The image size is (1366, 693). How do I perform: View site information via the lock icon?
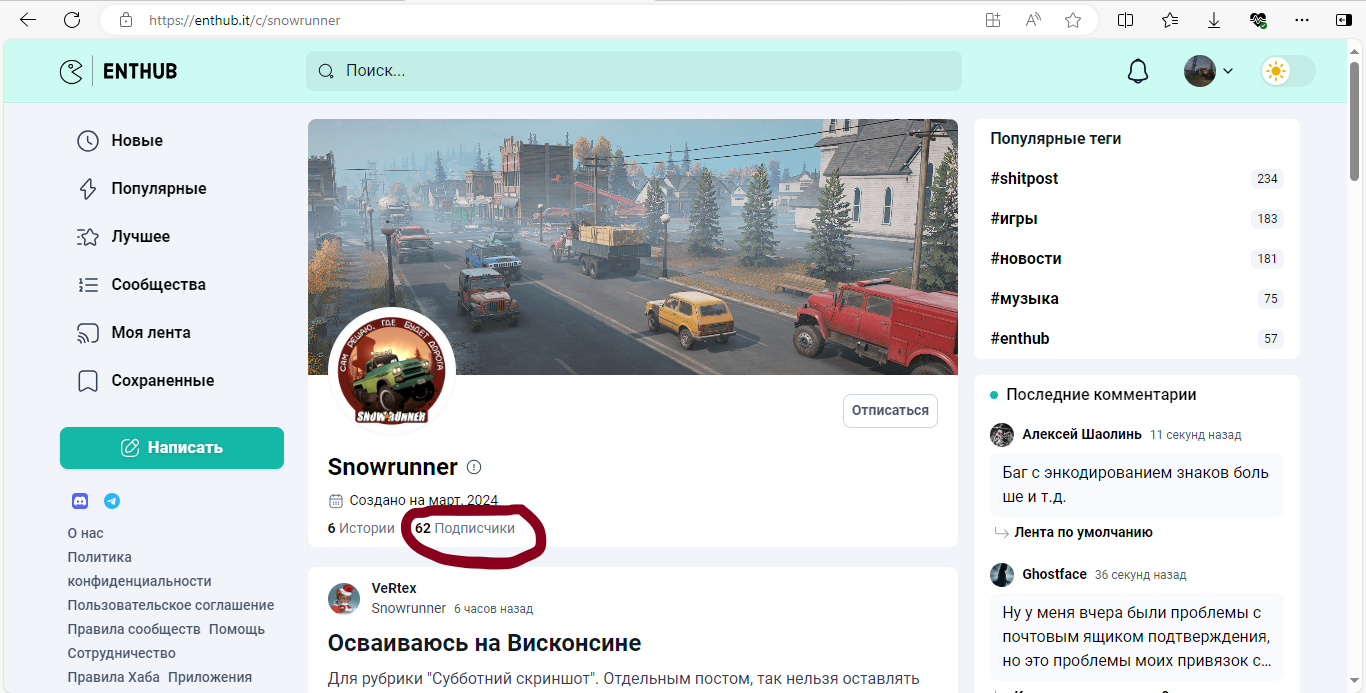point(125,20)
